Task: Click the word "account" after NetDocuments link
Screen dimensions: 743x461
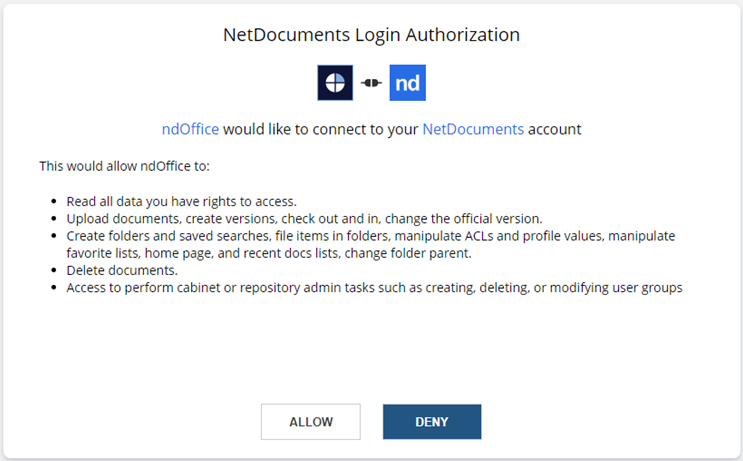Action: pyautogui.click(x=554, y=129)
